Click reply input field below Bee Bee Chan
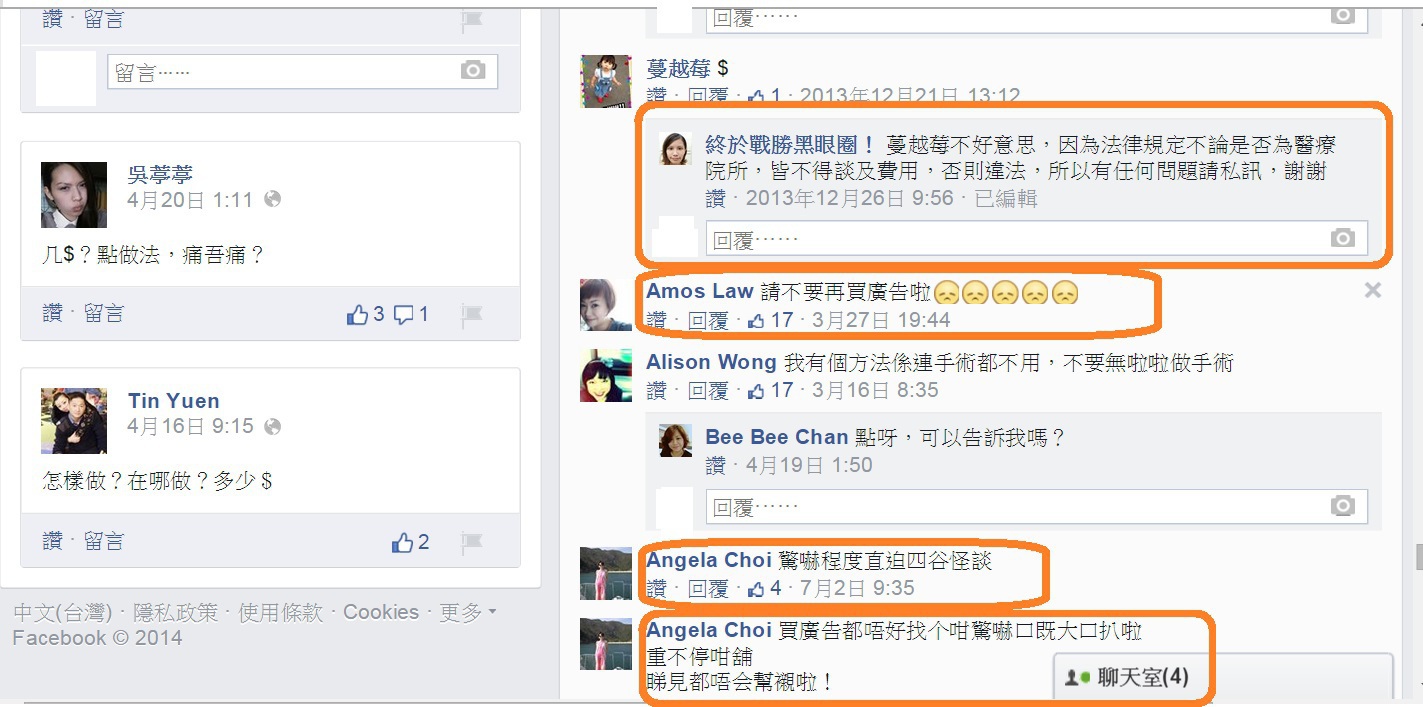The width and height of the screenshot is (1423, 707). [x=1036, y=507]
